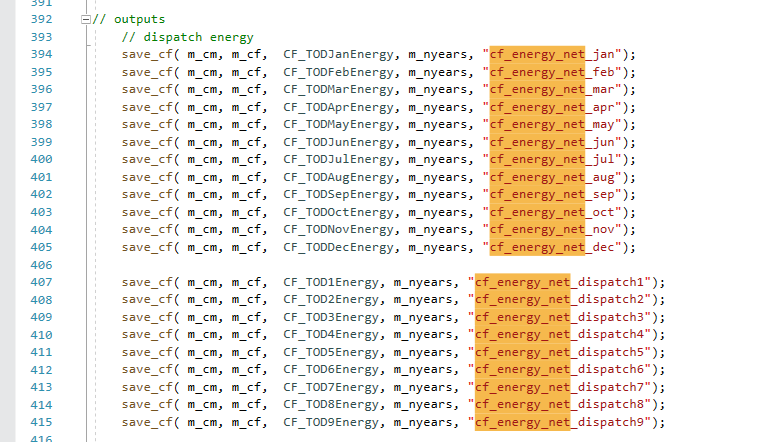Click CF_TODNovEnergy identifier

339,230
